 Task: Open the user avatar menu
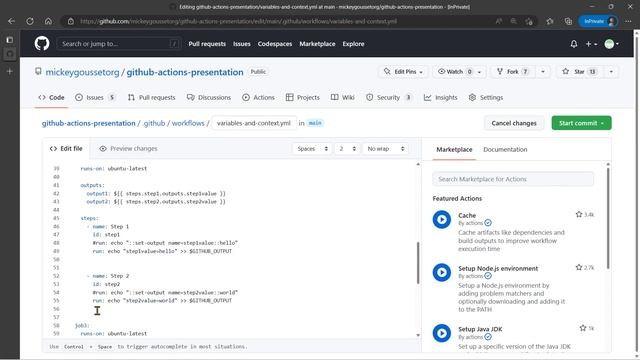[611, 44]
